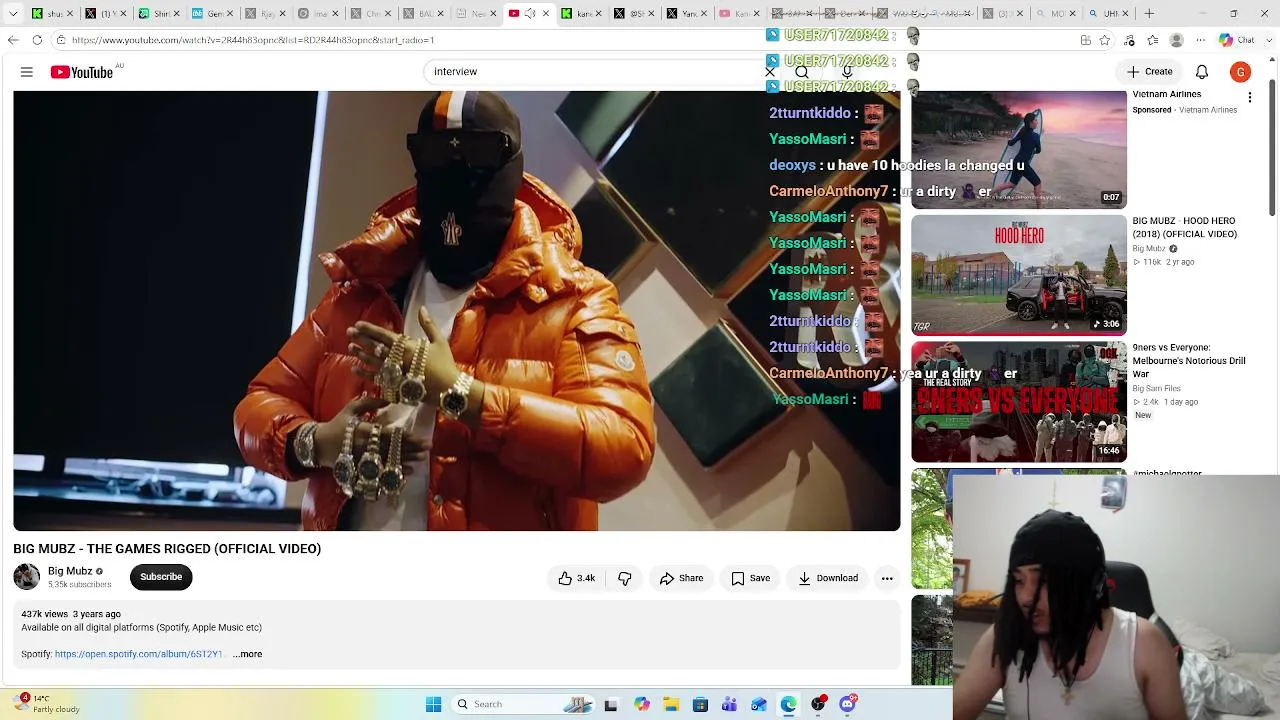Focus the search field containing 'interview'
The height and width of the screenshot is (720, 1280).
(x=595, y=72)
